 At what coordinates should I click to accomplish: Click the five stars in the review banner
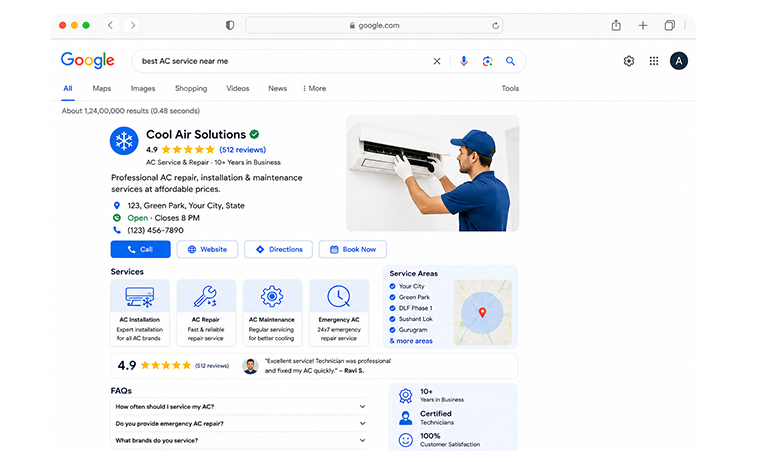166,365
